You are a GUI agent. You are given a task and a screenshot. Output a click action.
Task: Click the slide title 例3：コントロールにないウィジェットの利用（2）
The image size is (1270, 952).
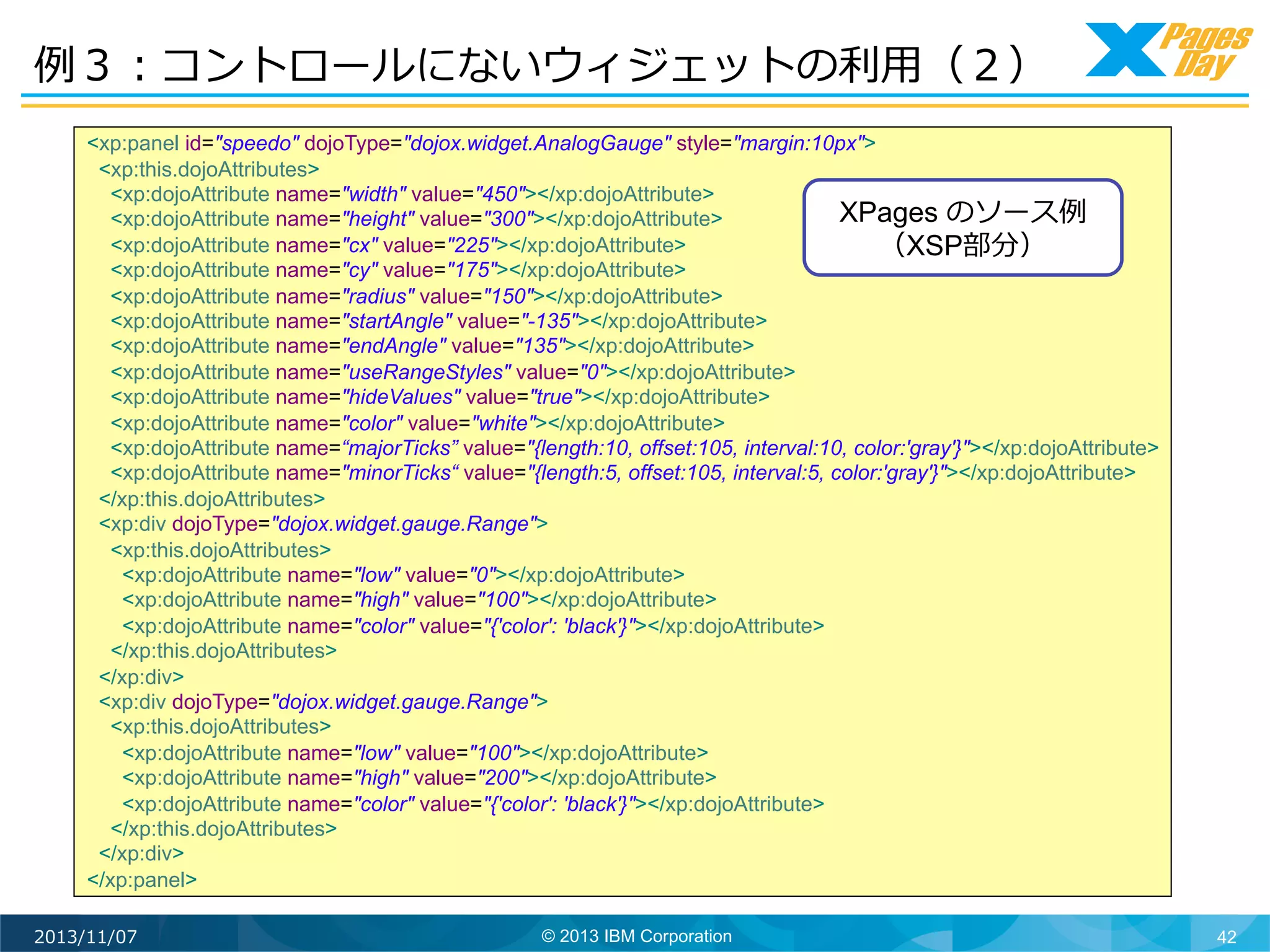point(531,65)
